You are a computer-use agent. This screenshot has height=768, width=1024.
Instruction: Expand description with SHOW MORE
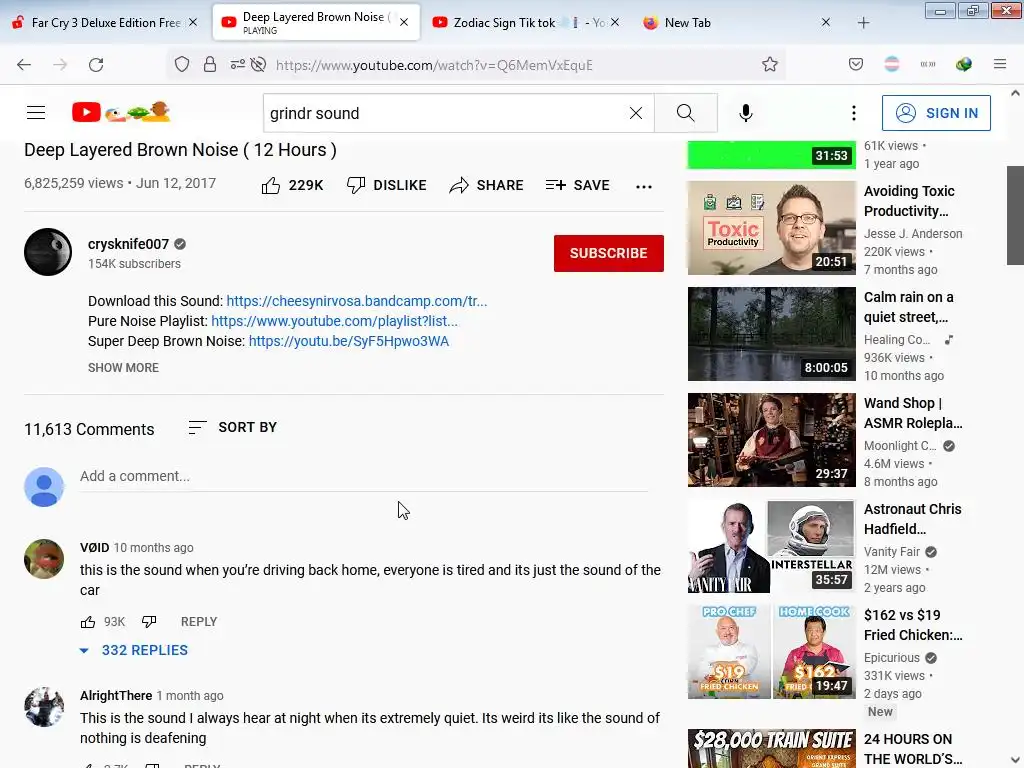[123, 368]
